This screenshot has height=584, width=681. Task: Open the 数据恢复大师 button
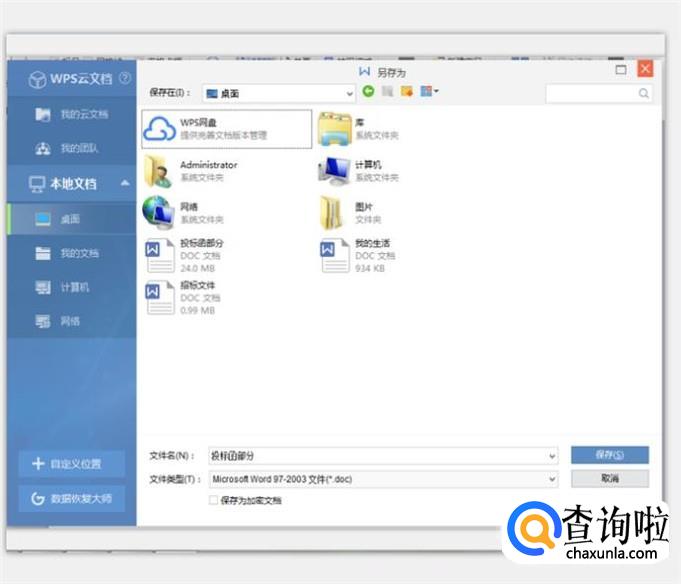[x=72, y=498]
